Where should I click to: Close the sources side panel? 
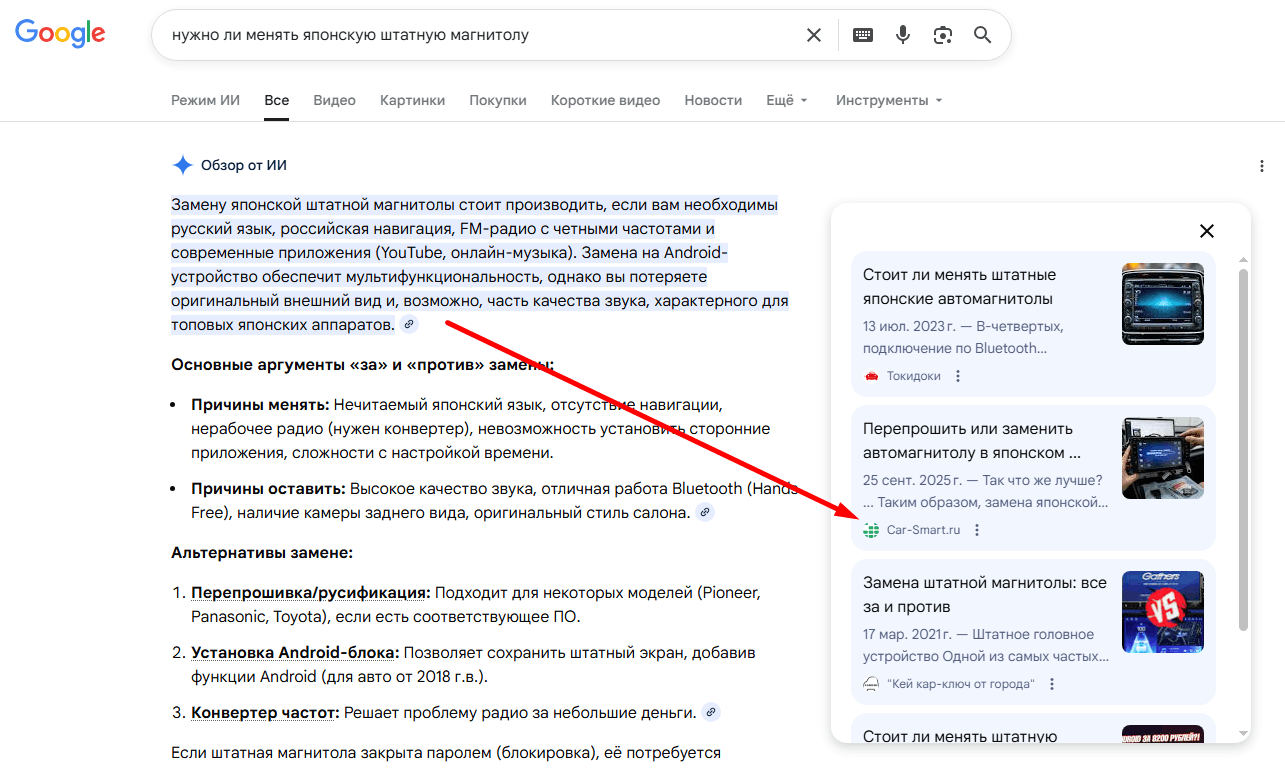coord(1207,231)
